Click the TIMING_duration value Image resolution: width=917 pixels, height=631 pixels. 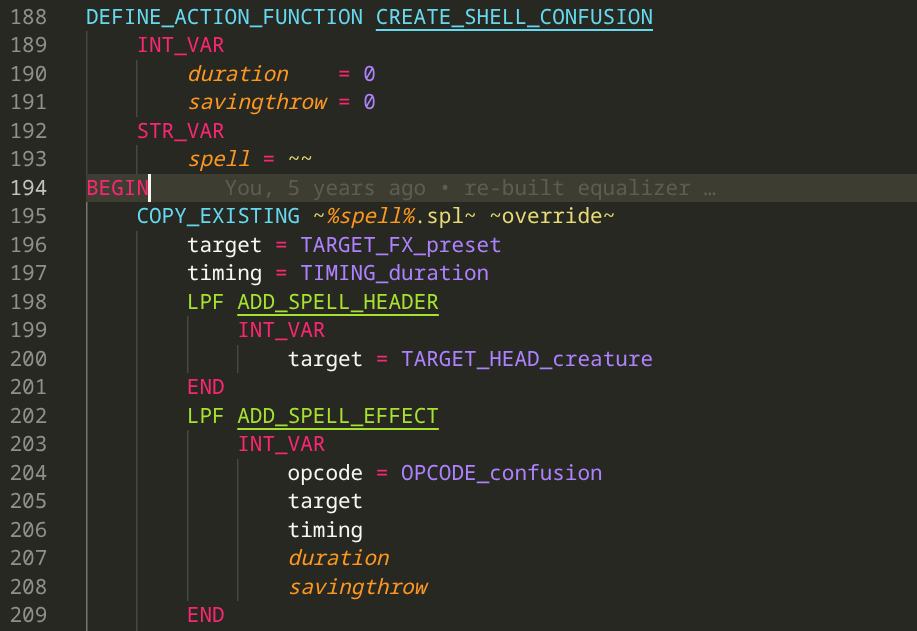(393, 273)
